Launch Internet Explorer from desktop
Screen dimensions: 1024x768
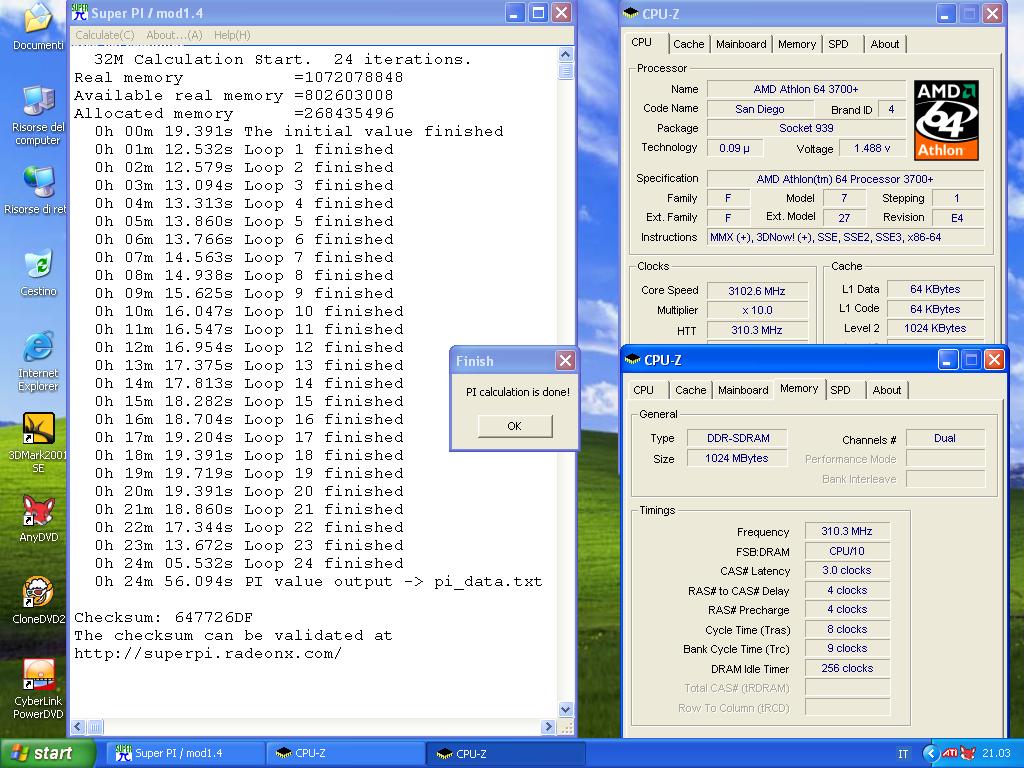(38, 361)
